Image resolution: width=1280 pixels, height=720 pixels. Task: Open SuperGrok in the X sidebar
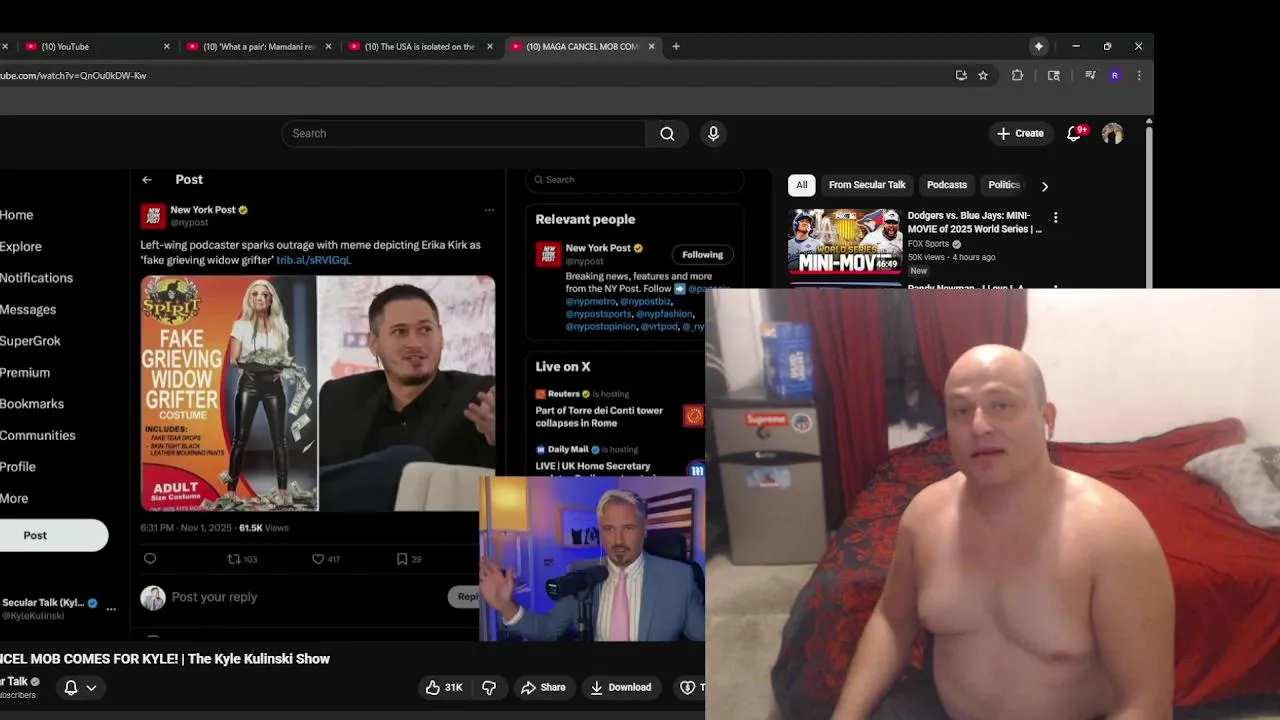[x=30, y=341]
